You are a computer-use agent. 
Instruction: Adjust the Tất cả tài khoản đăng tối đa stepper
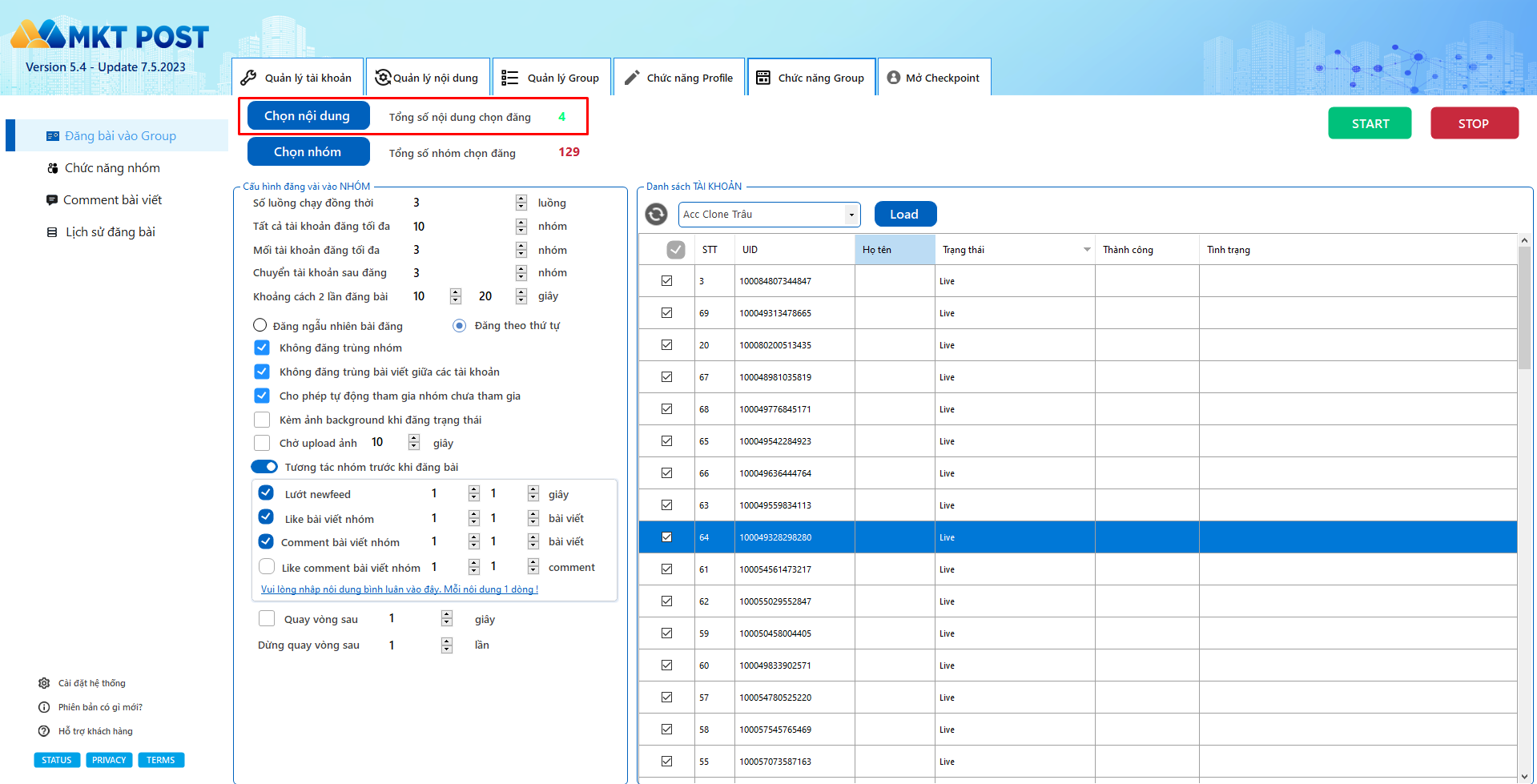click(521, 227)
